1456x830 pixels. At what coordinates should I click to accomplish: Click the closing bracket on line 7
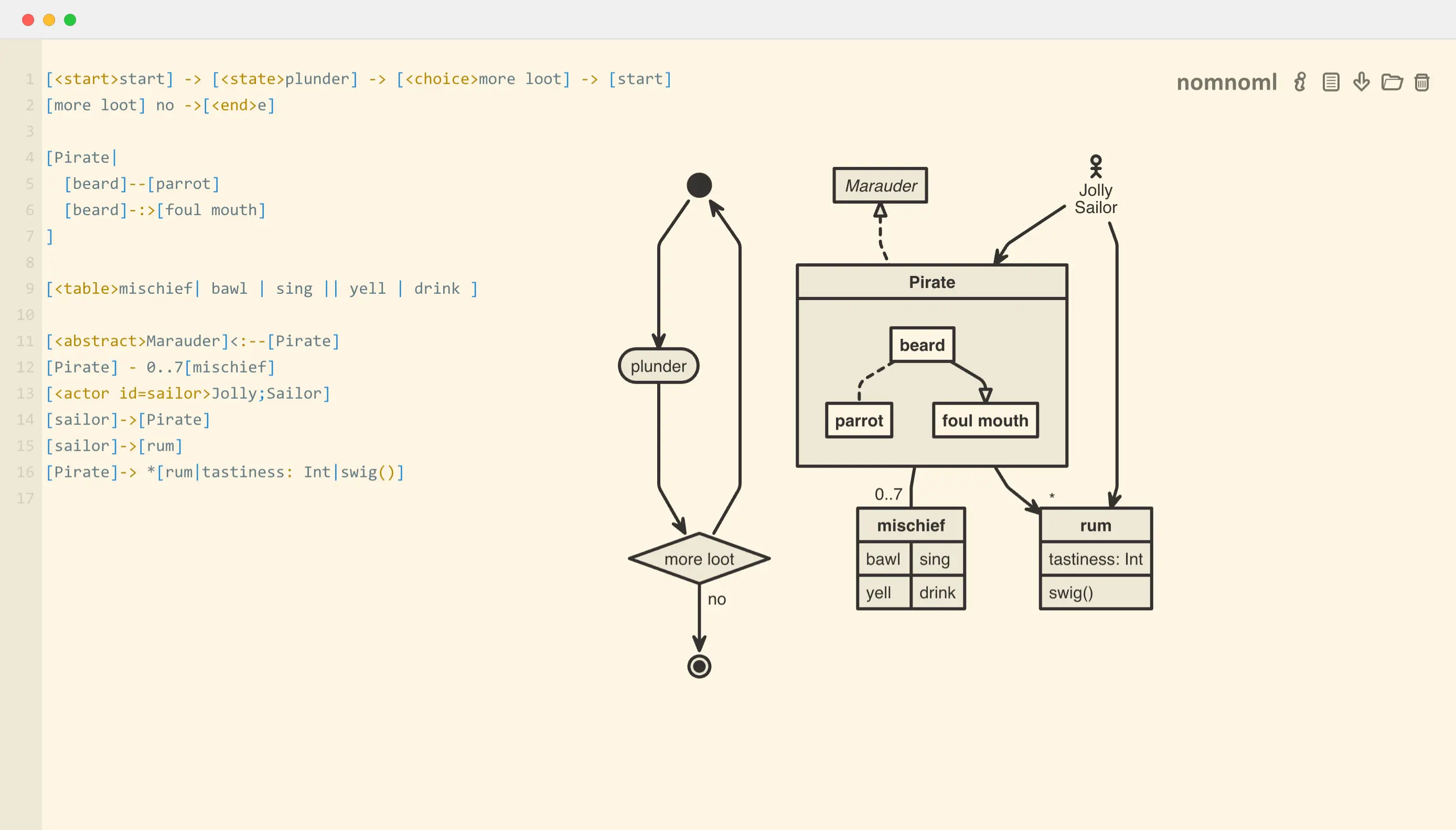click(x=50, y=236)
